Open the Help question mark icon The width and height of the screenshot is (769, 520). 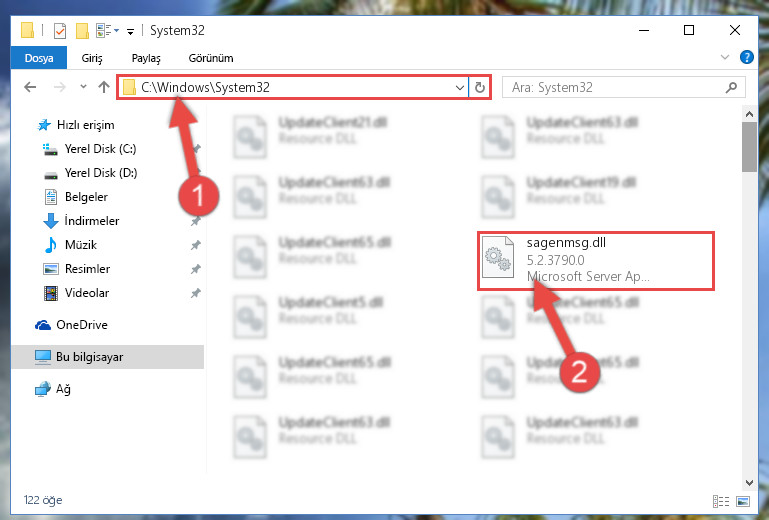coord(746,57)
